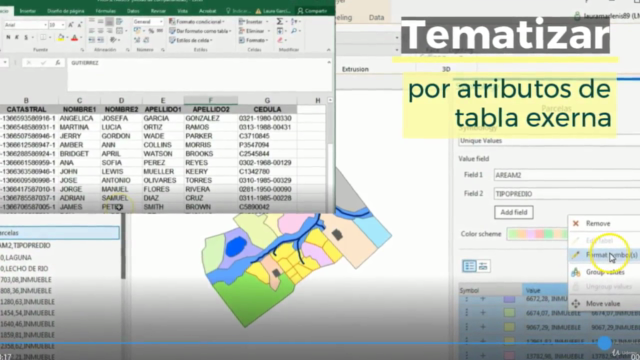Screen dimensions: 640x360
Task: Click the text orientation icon
Action: coord(113,40)
